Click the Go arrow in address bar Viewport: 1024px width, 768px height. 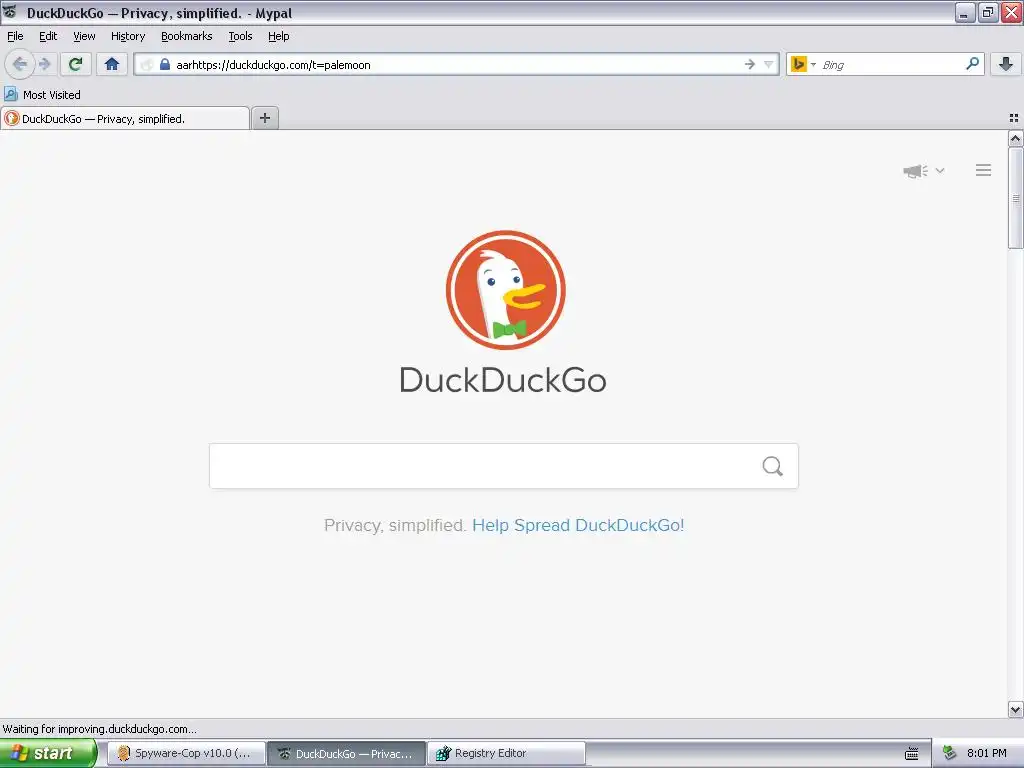(750, 64)
